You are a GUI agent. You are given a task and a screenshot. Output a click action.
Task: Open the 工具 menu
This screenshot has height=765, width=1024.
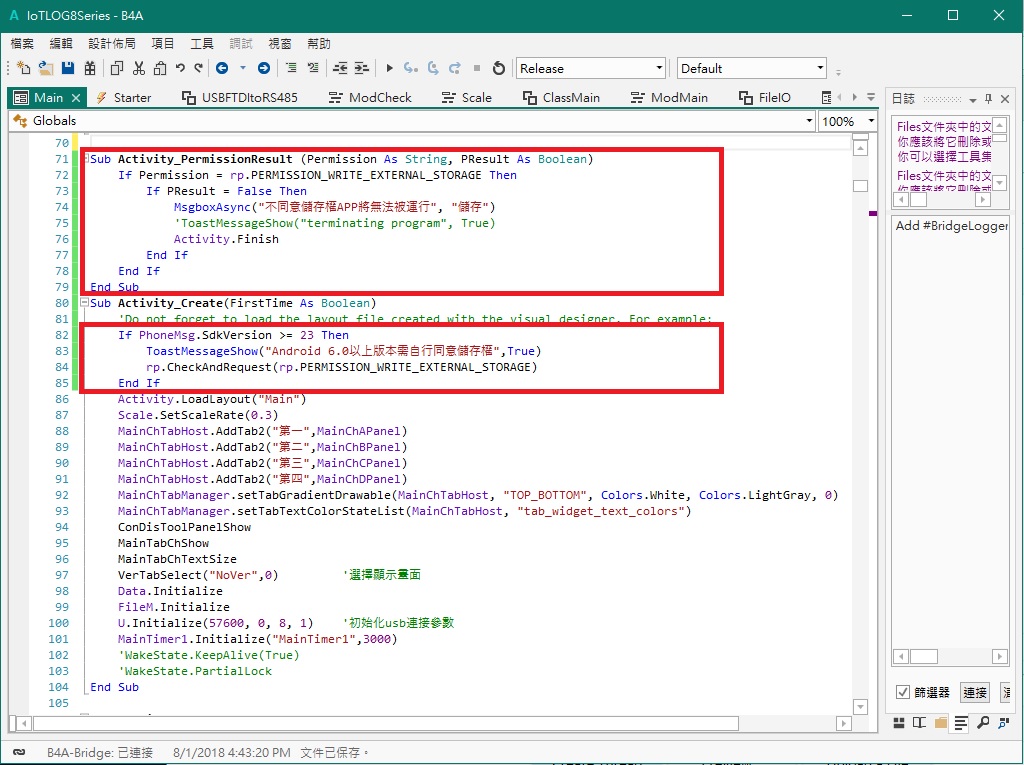click(202, 44)
